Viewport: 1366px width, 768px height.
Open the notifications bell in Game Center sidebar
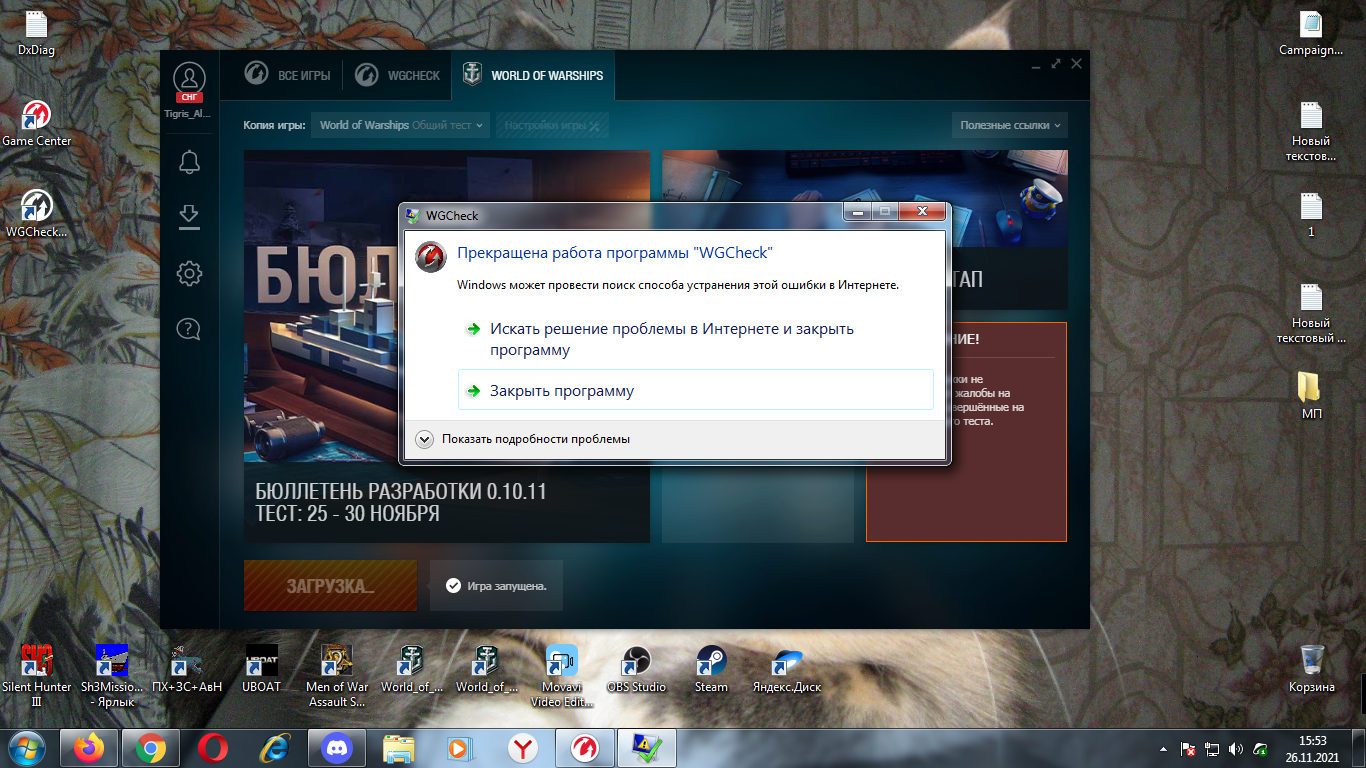(189, 162)
